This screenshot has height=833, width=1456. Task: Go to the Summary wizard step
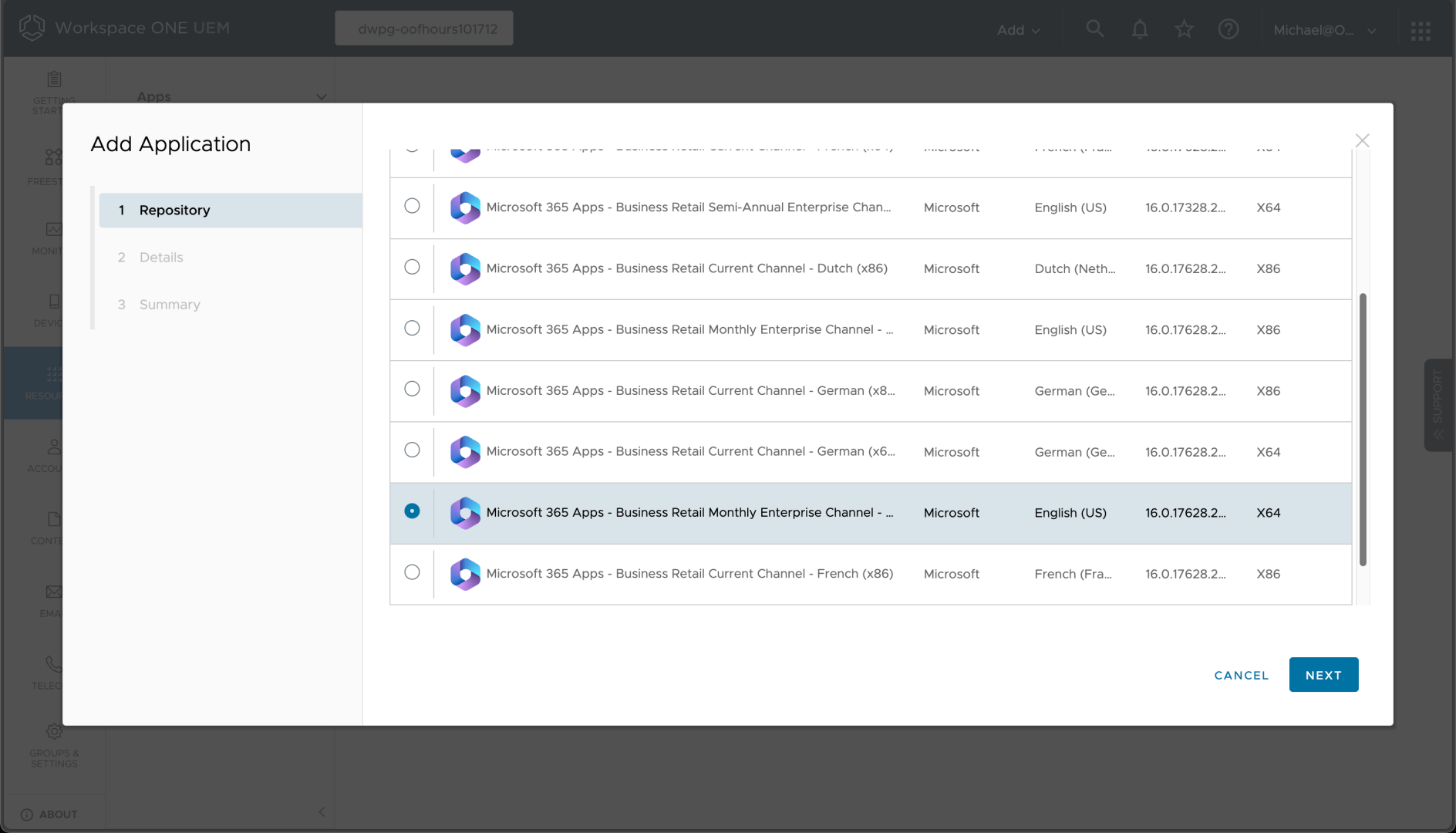pyautogui.click(x=170, y=305)
